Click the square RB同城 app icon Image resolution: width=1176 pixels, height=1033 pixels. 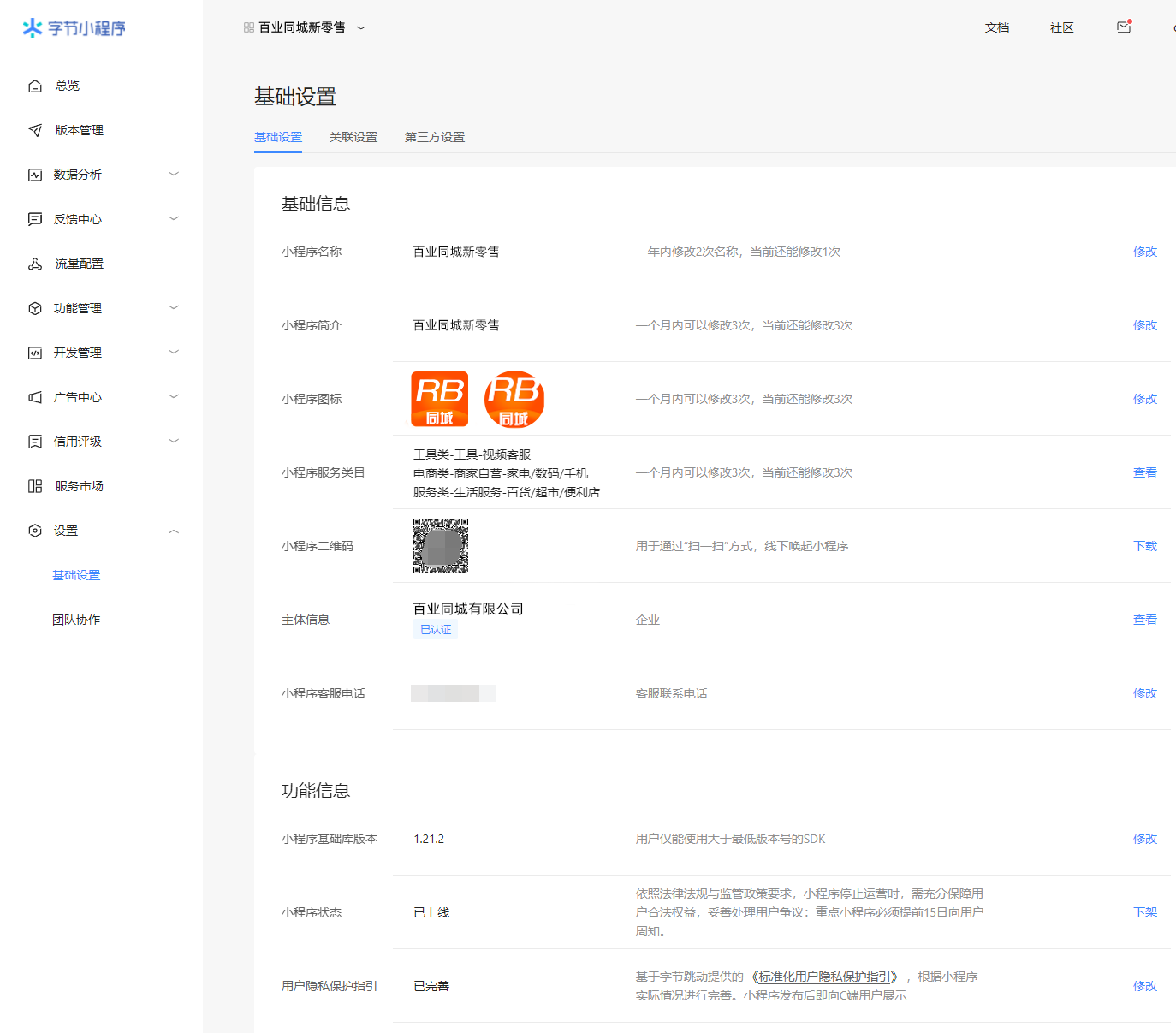[440, 399]
